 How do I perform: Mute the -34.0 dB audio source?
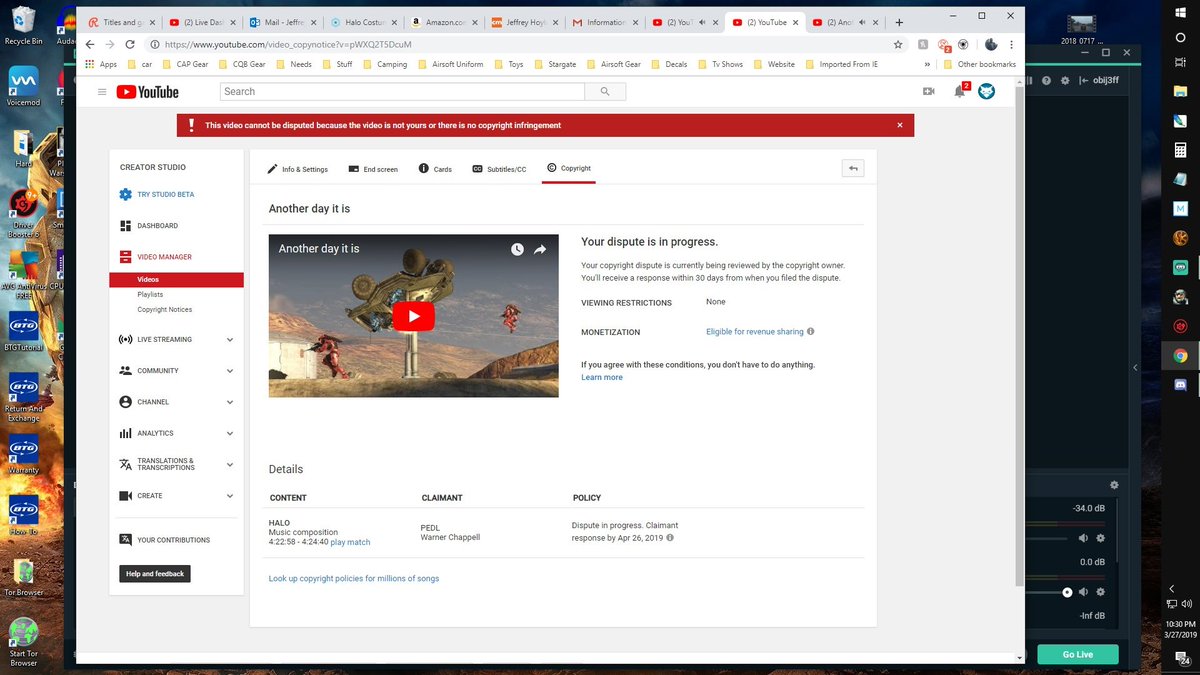[1083, 538]
